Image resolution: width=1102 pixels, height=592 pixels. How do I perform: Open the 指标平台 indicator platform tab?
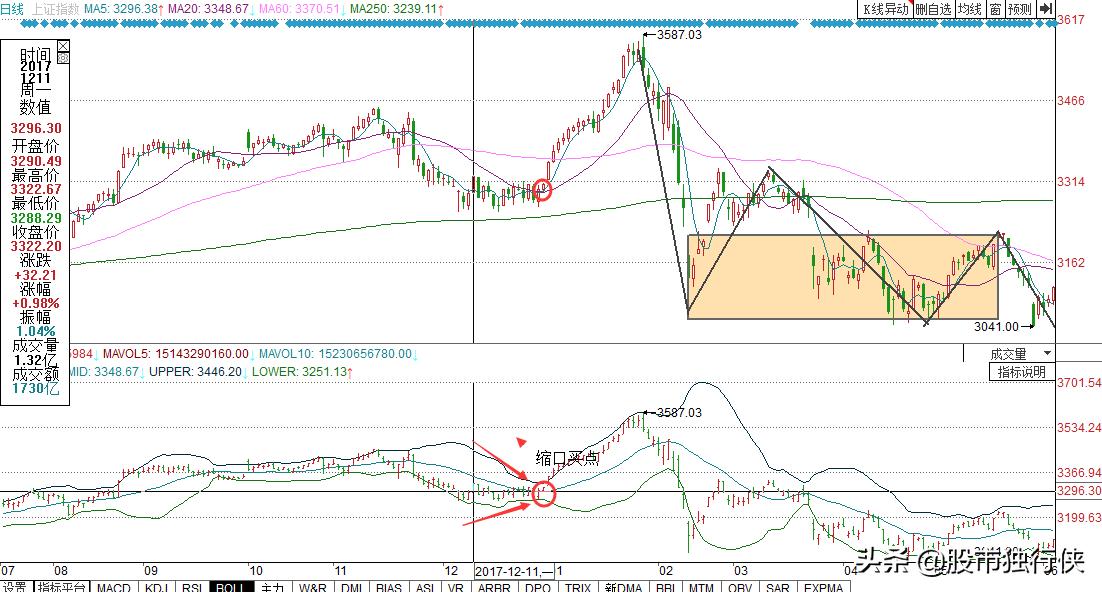point(61,586)
